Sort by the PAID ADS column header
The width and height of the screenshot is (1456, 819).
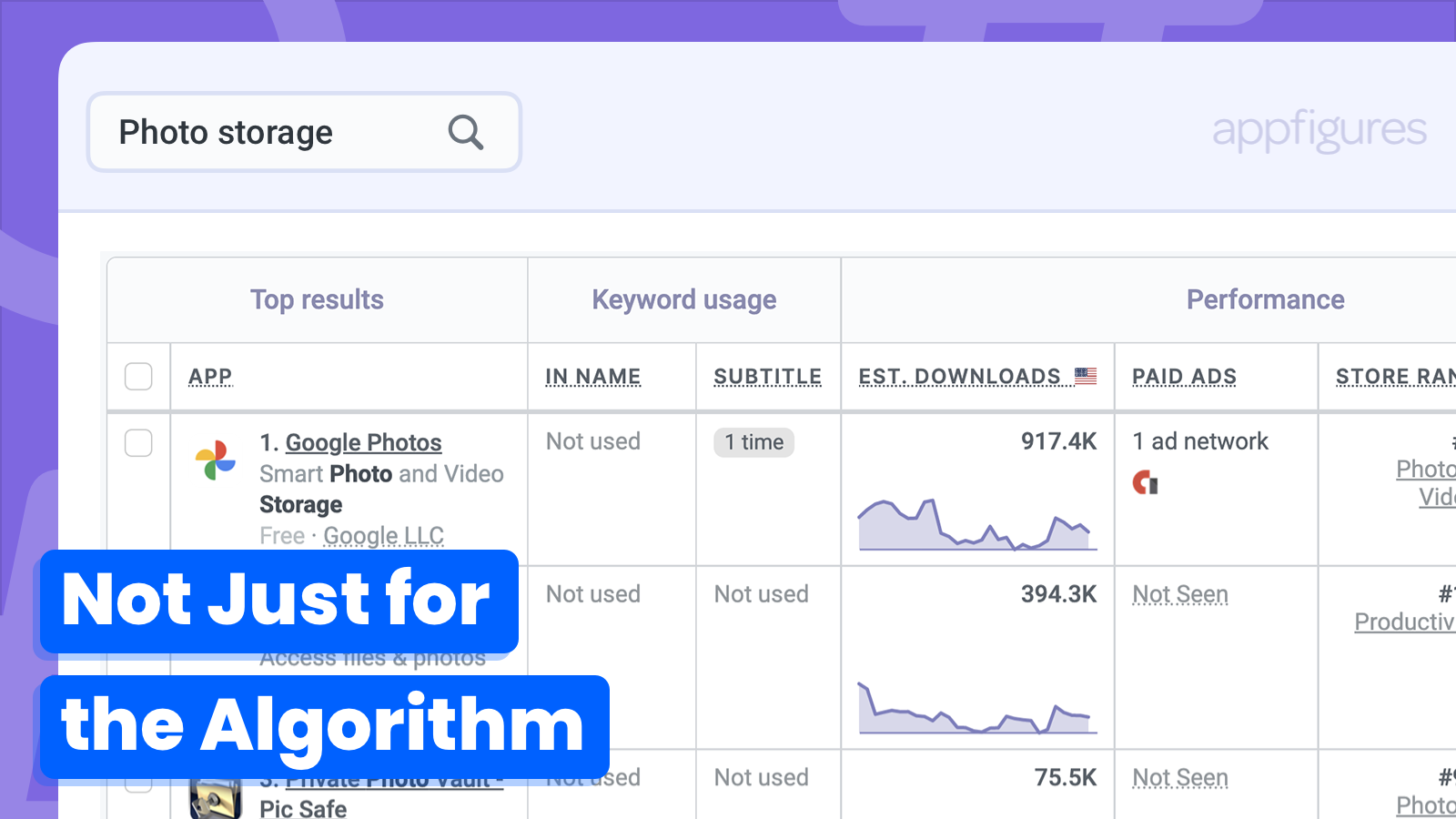click(x=1184, y=377)
